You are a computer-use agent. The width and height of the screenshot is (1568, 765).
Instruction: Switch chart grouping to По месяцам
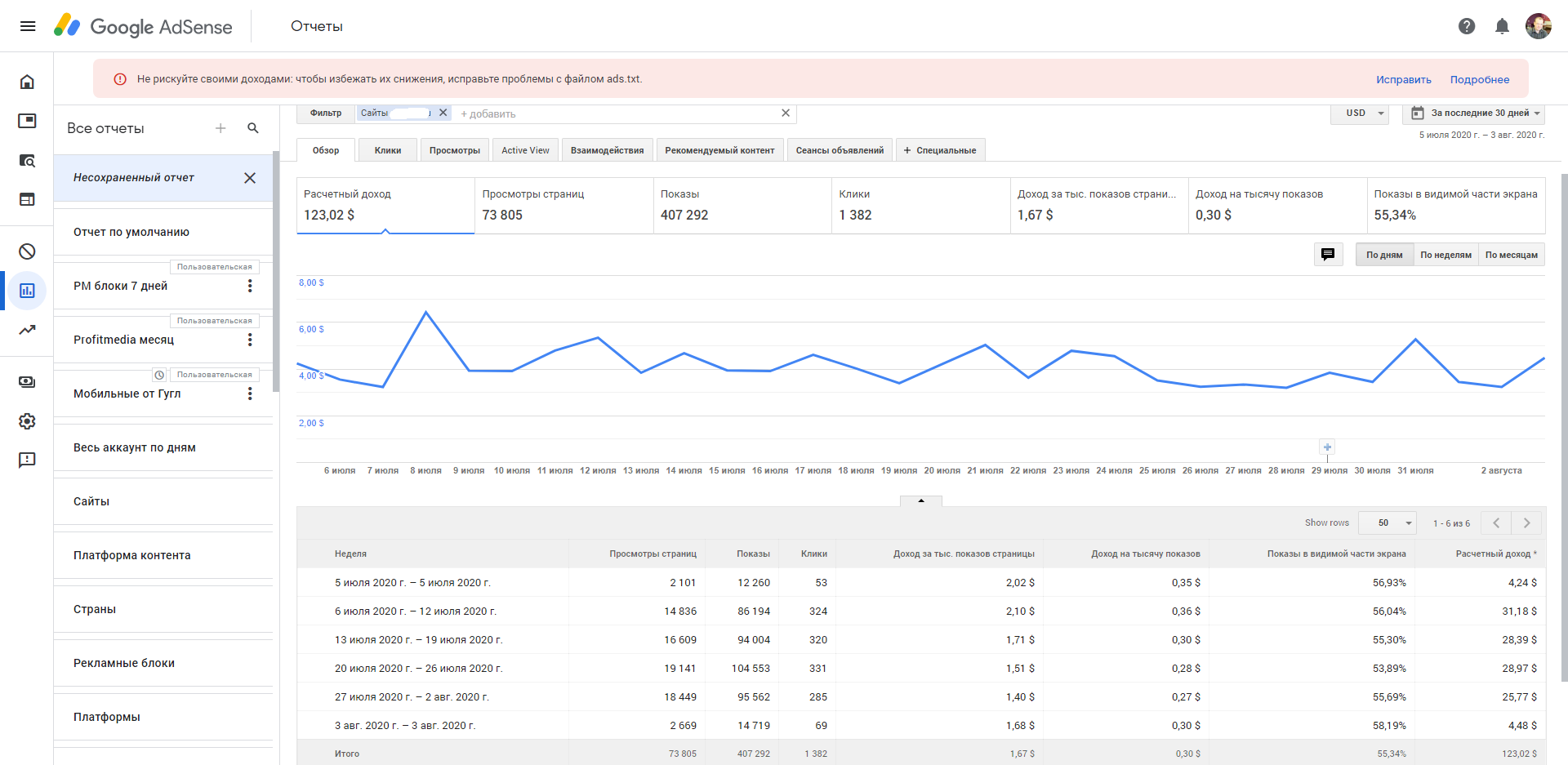pos(1511,255)
